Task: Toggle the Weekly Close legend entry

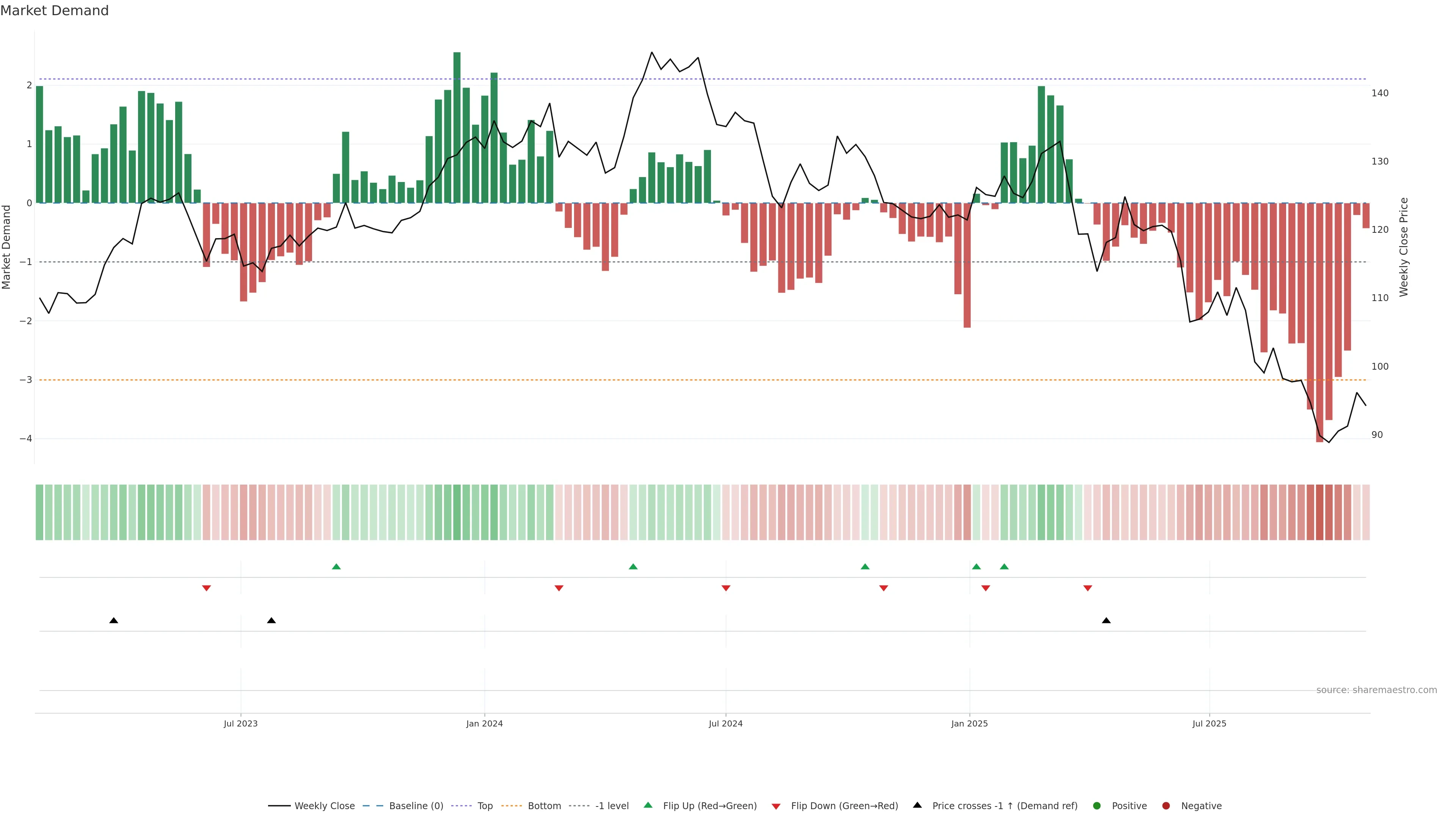Action: (x=324, y=805)
